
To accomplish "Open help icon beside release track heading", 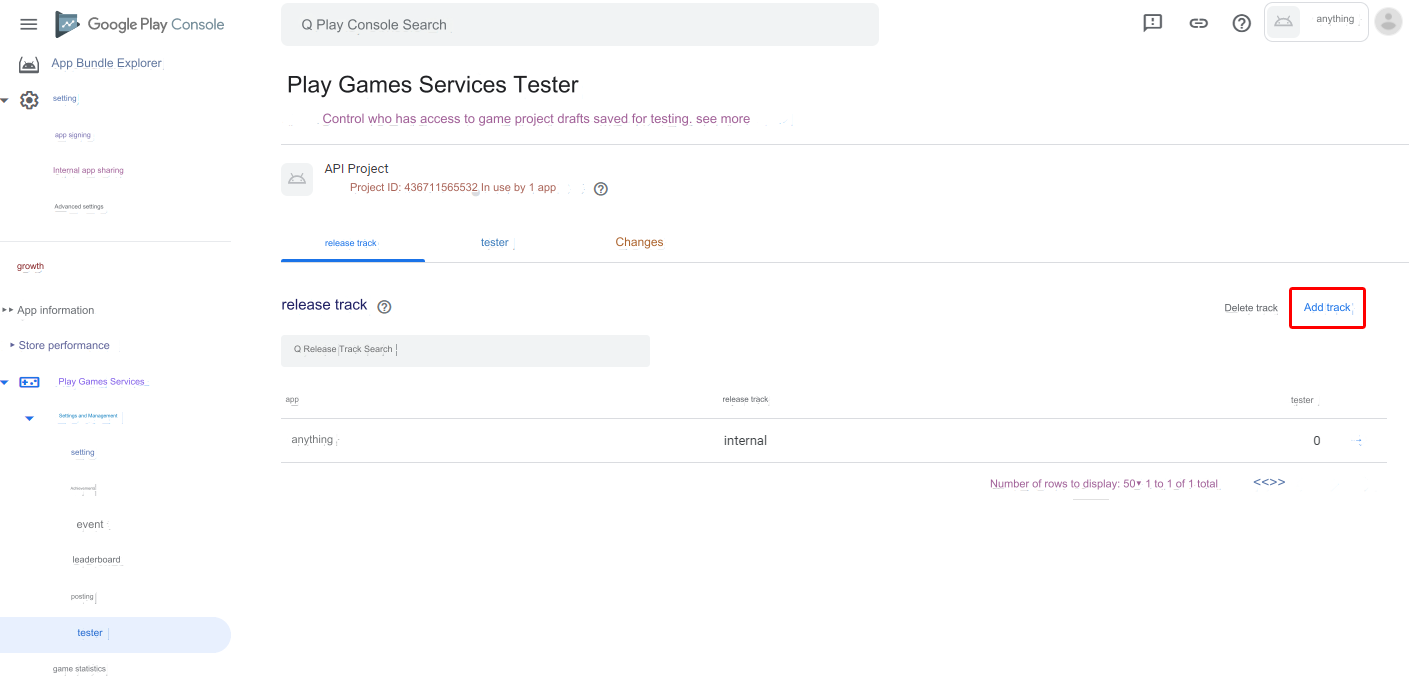I will click(x=384, y=307).
